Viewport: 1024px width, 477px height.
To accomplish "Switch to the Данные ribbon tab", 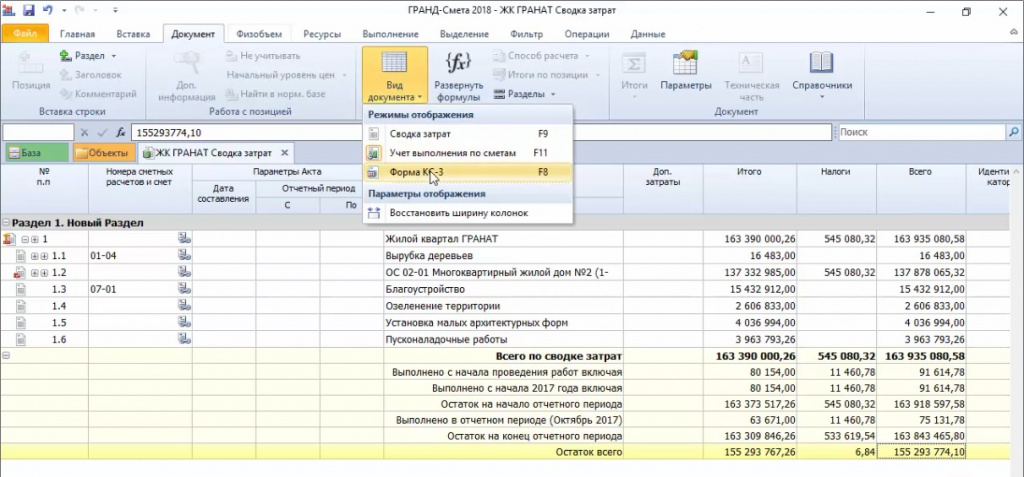I will tap(648, 34).
